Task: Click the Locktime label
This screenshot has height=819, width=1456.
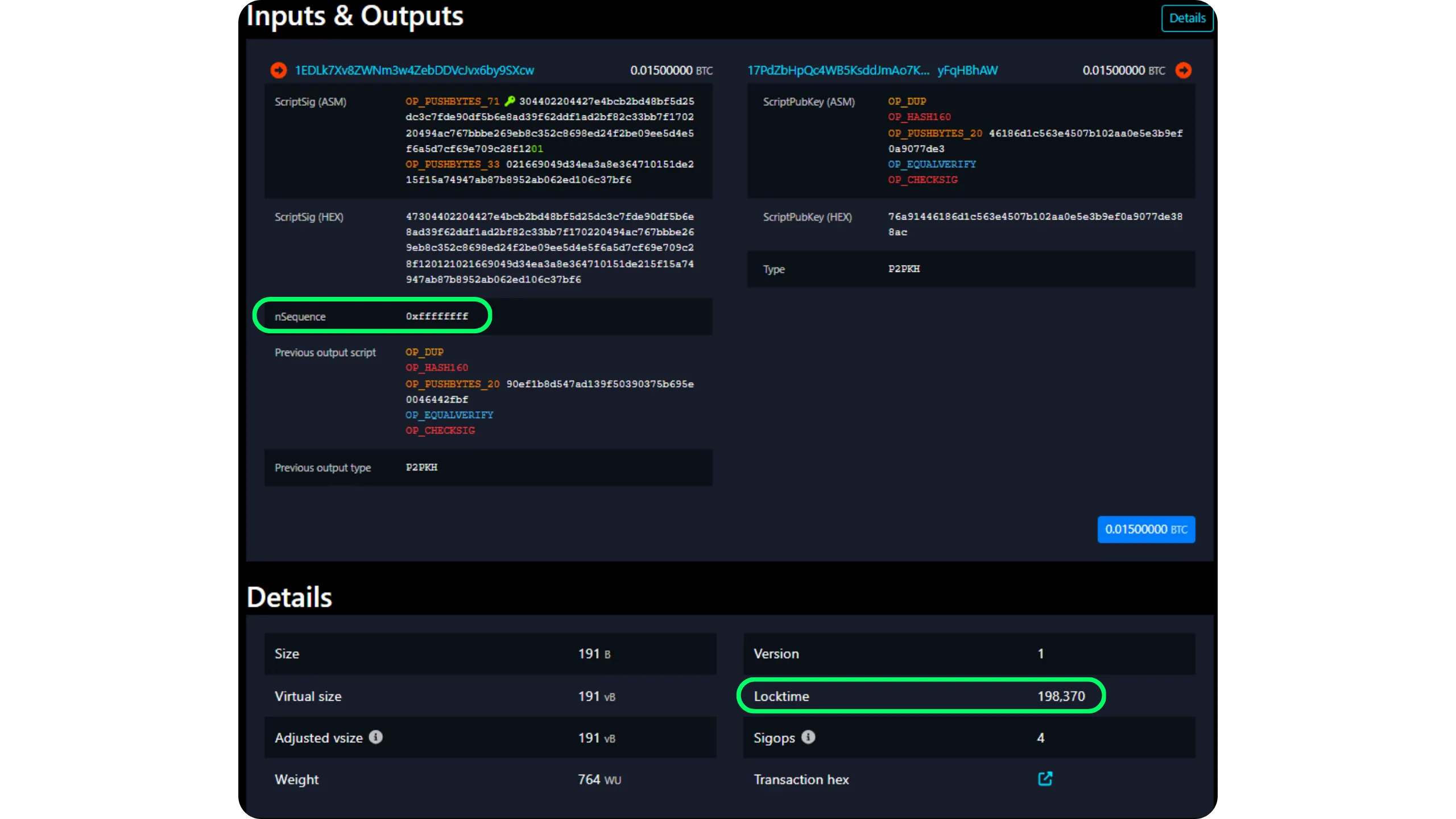Action: [x=781, y=696]
